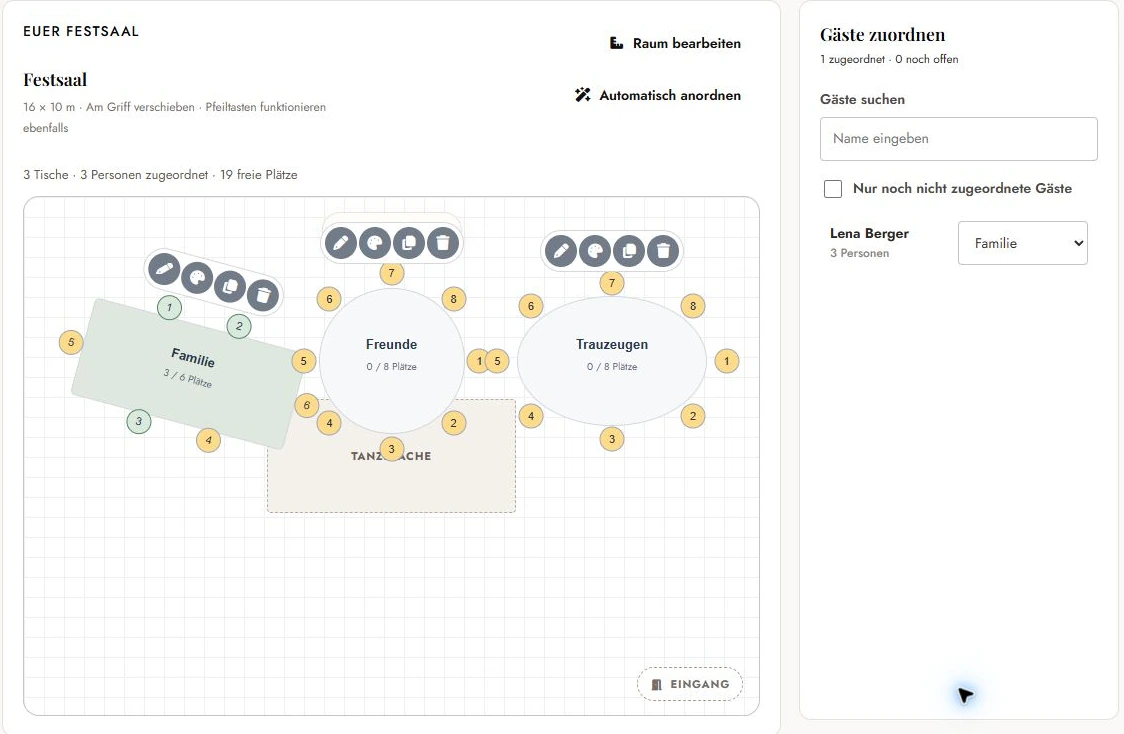Edit the Familie table with pencil icon
This screenshot has height=734, width=1124.
pyautogui.click(x=163, y=269)
